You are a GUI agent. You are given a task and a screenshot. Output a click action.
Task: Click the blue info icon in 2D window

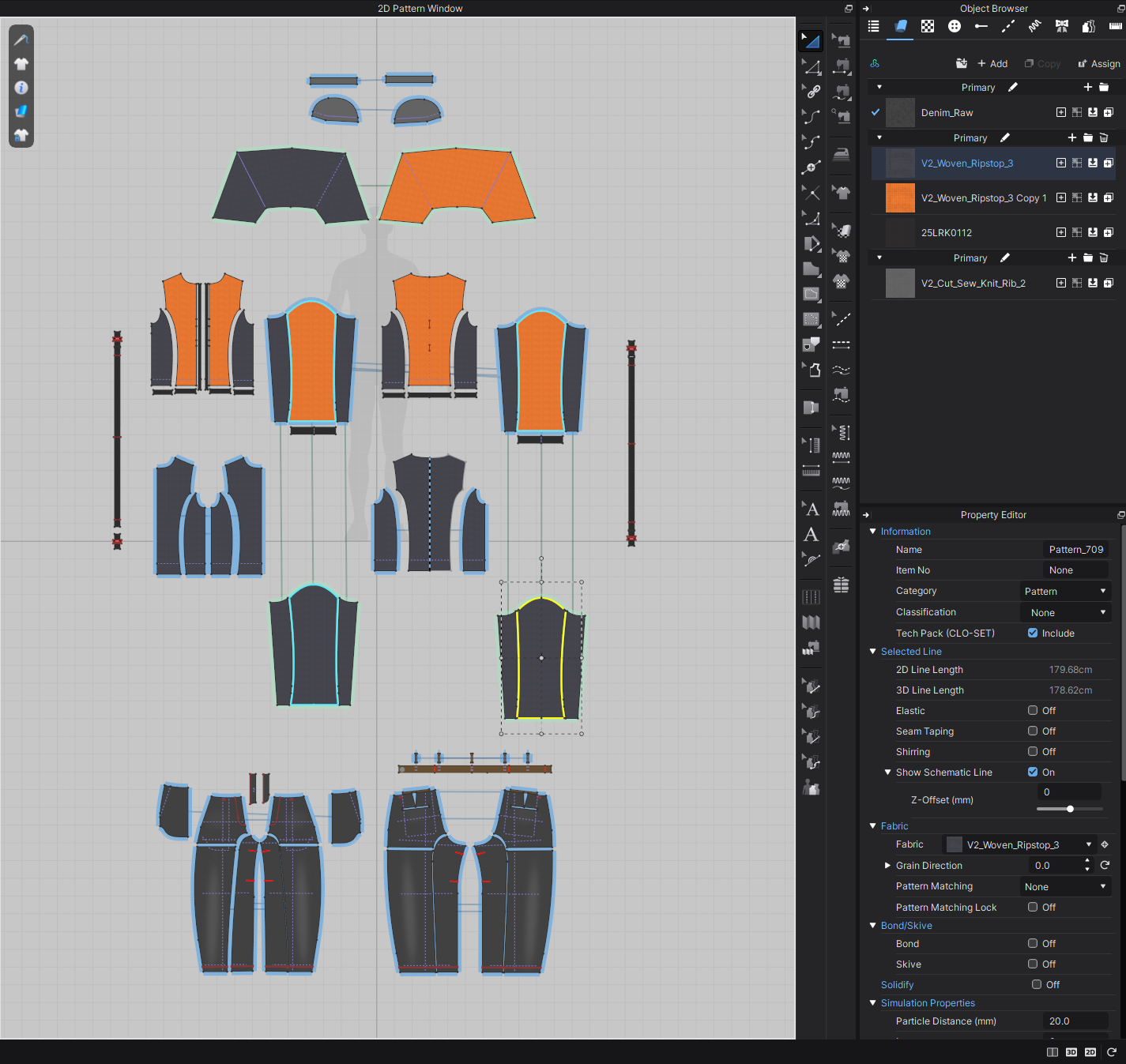[x=21, y=88]
